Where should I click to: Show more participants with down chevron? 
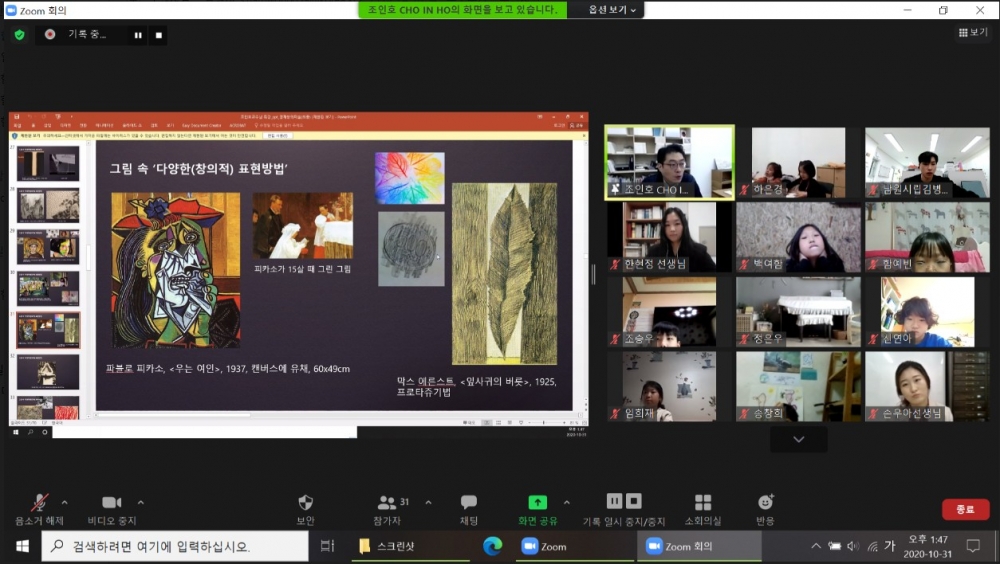pyautogui.click(x=798, y=439)
